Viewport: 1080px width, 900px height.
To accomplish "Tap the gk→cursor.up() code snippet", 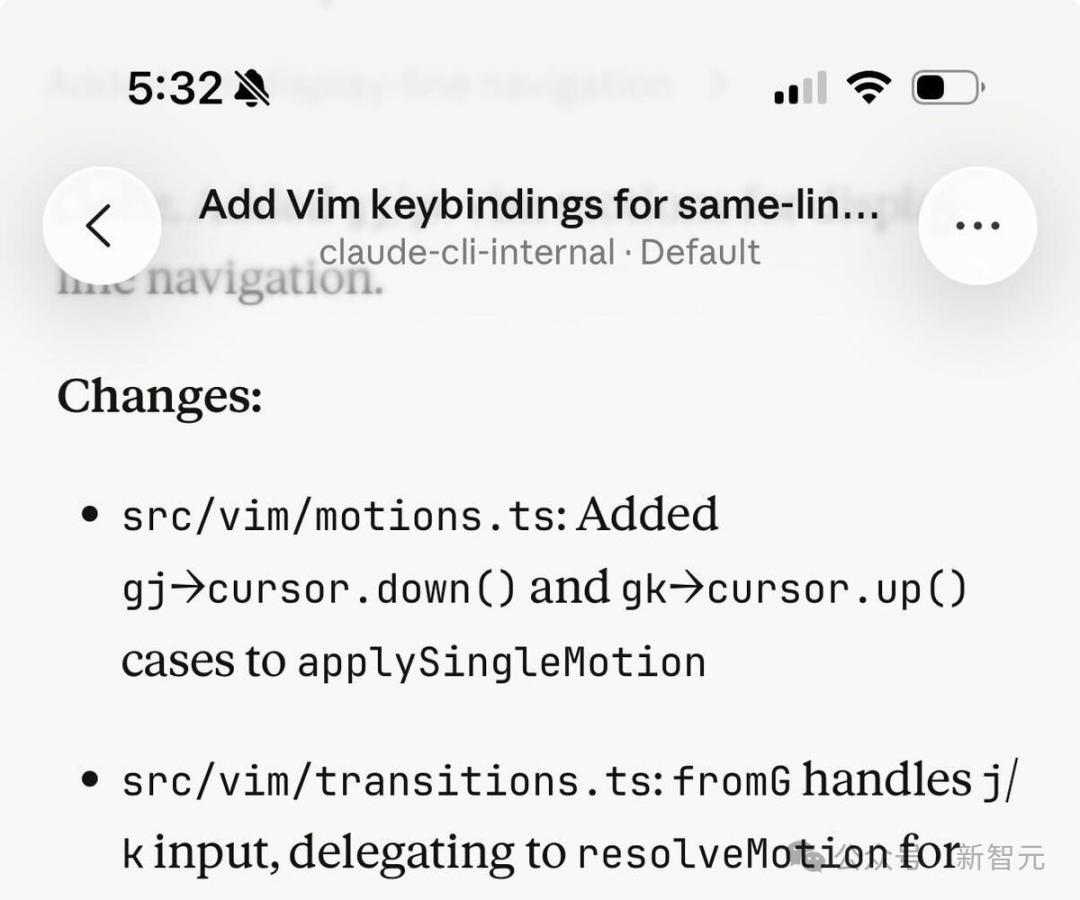I will point(795,590).
